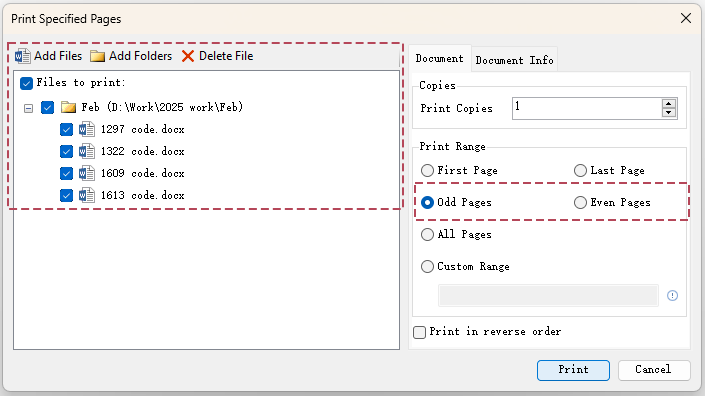Uncheck the 1609 code.docx checkbox
Image resolution: width=705 pixels, height=396 pixels.
point(66,174)
